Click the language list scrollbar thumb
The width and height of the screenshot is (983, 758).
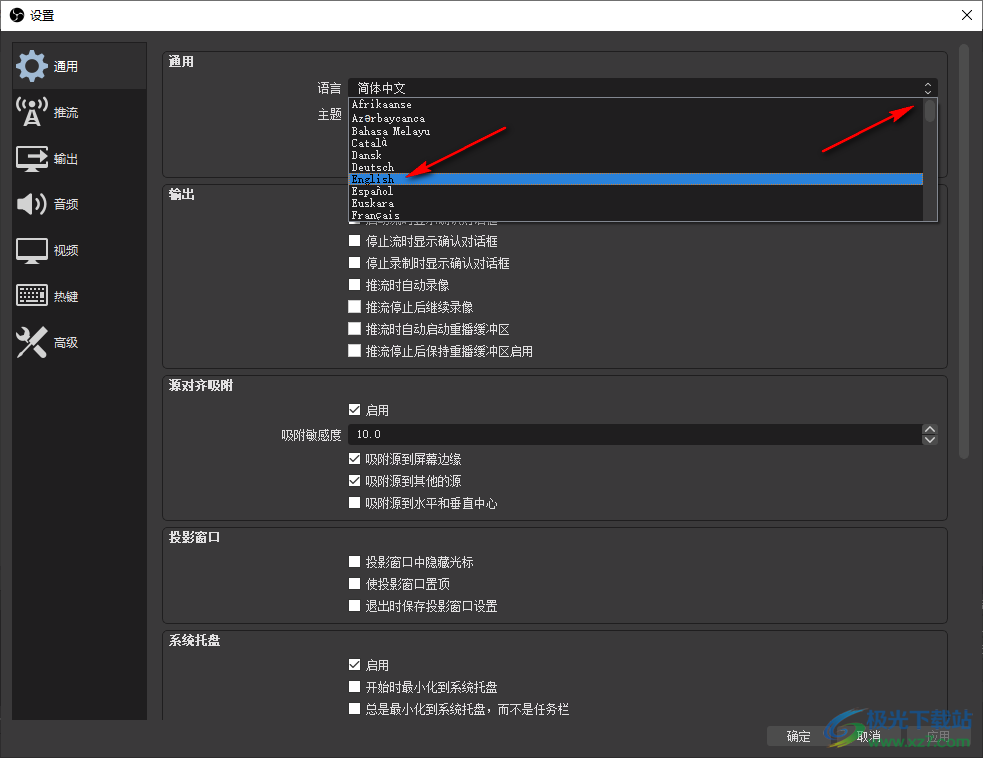pos(930,111)
